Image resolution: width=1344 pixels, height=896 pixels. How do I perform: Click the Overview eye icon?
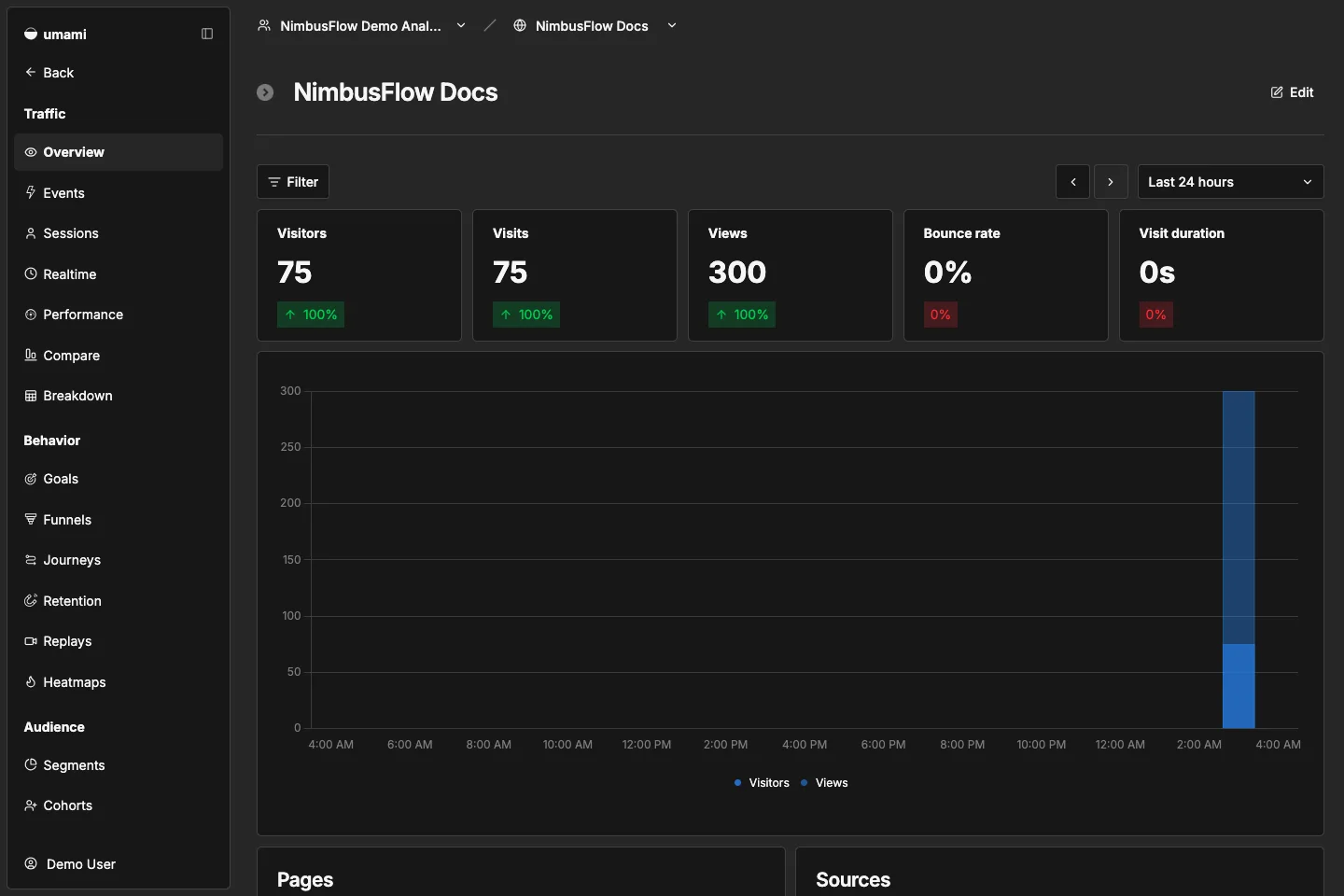point(31,152)
